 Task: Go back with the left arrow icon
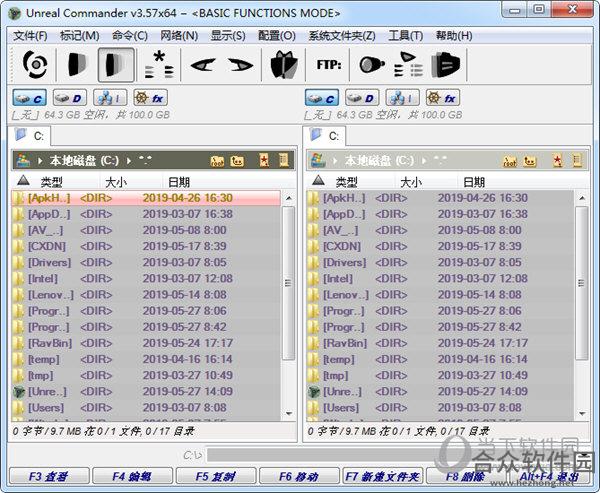tap(203, 65)
